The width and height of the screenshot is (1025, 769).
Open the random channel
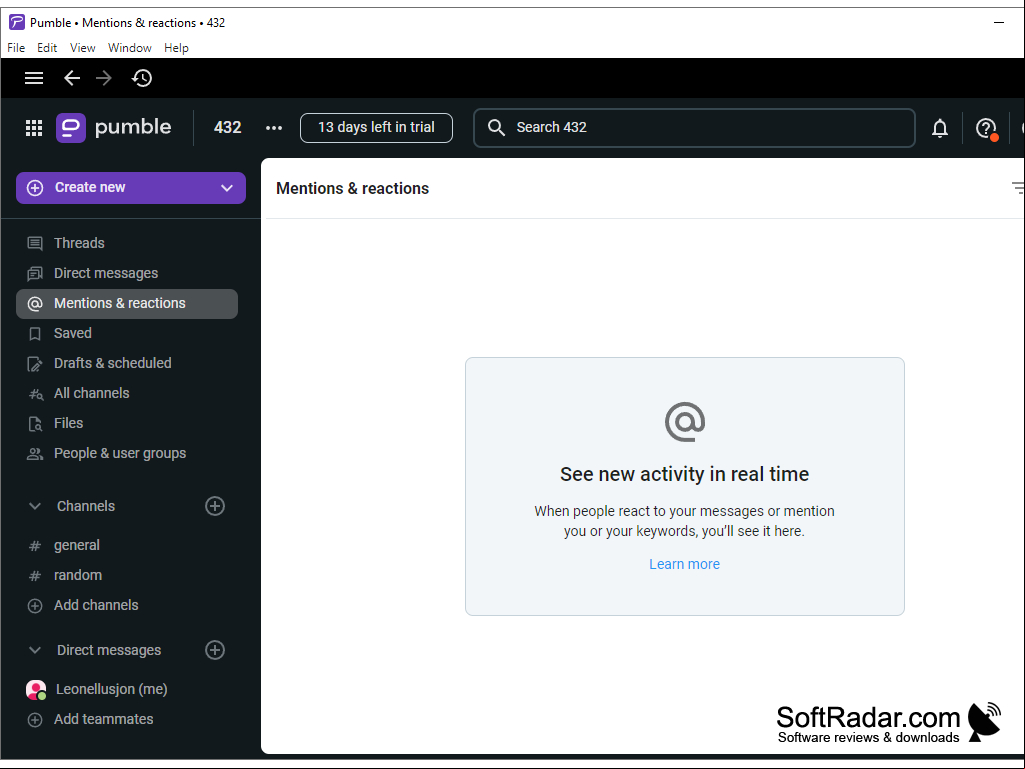click(x=127, y=575)
